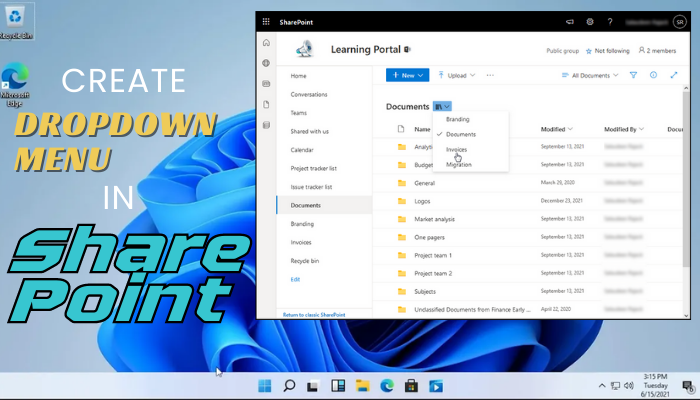Click the home icon in left rail

point(265,43)
